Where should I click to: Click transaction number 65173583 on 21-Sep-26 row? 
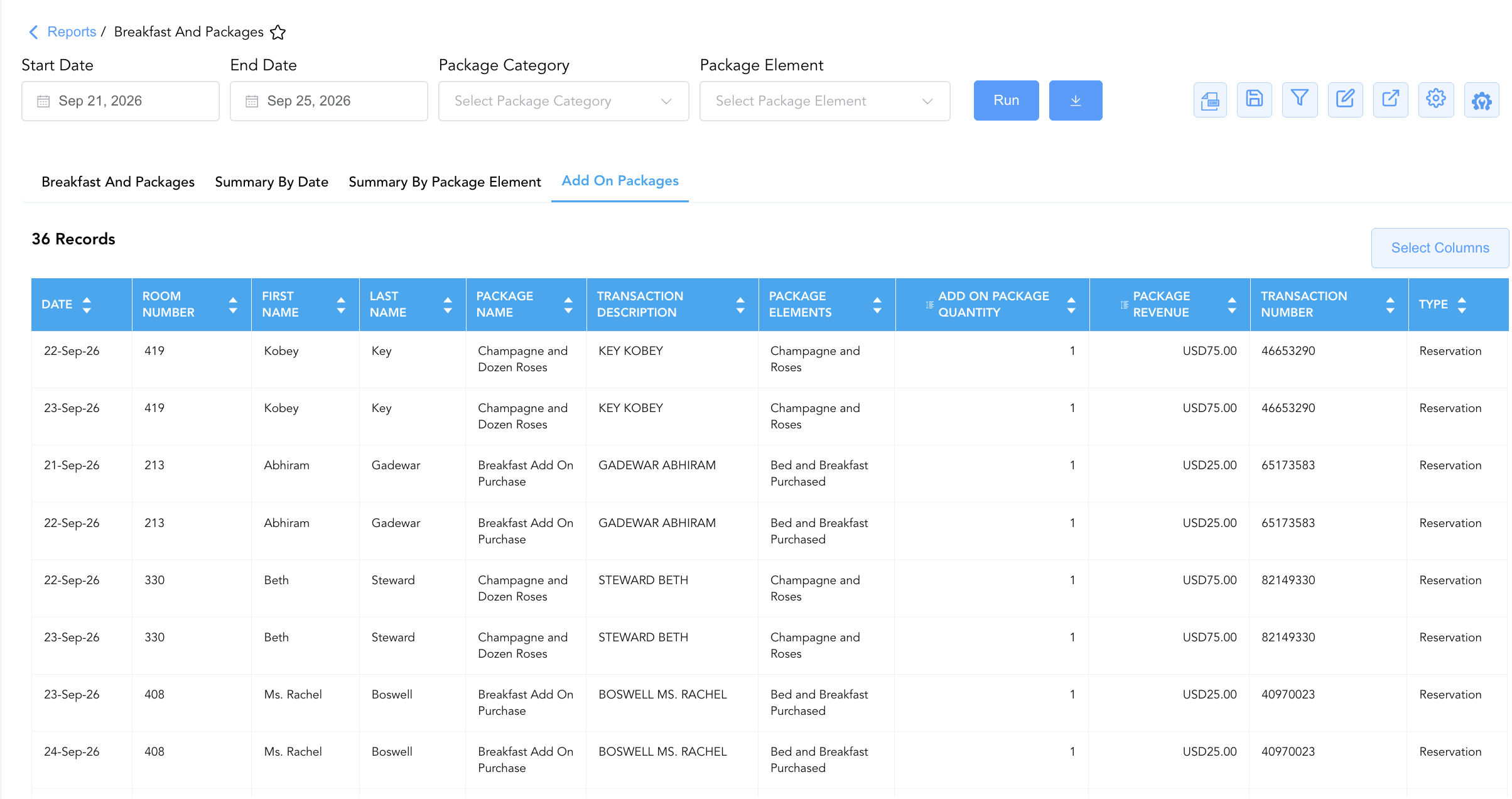[x=1288, y=465]
